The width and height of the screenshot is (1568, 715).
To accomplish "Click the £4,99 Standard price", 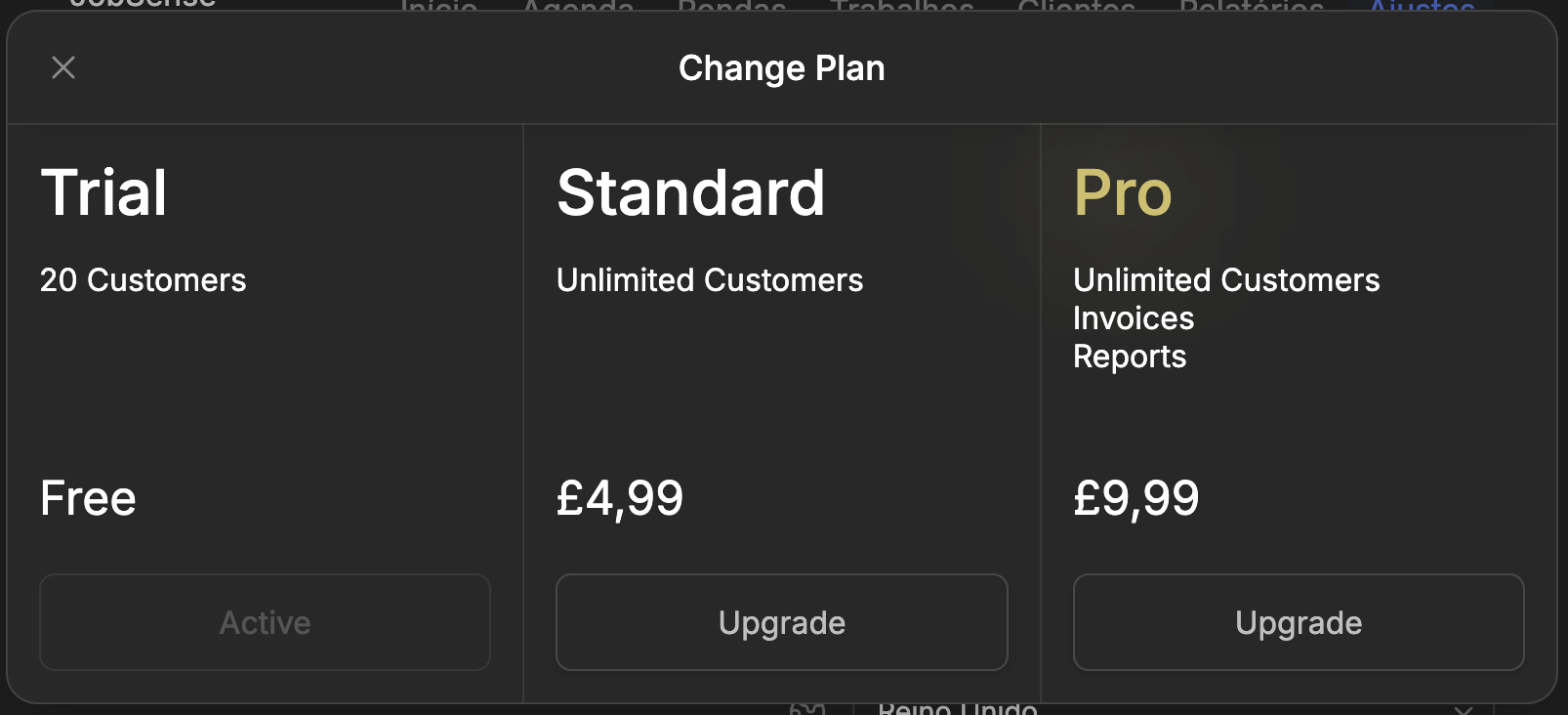I will coord(620,498).
